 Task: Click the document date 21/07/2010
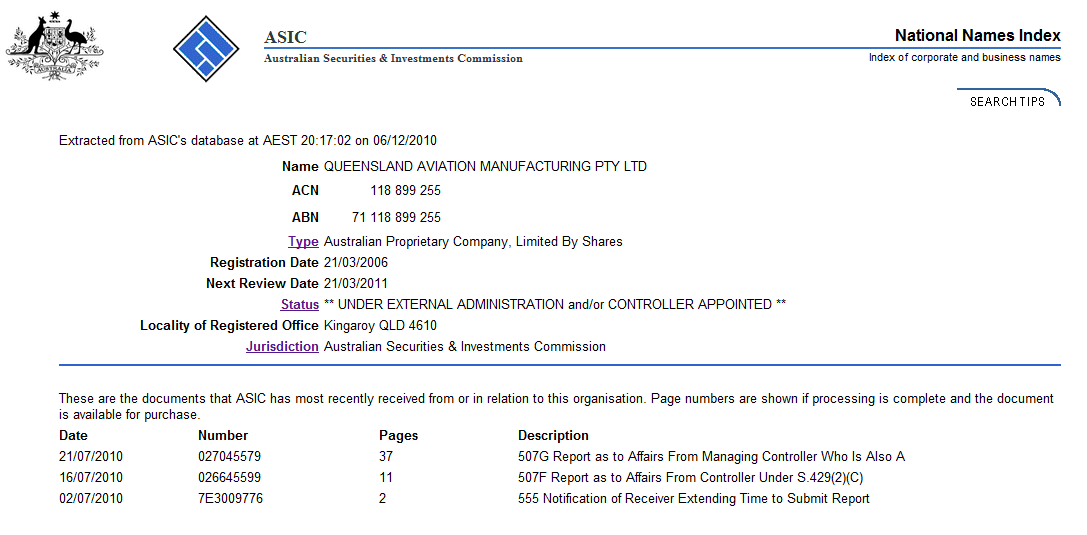(x=91, y=457)
